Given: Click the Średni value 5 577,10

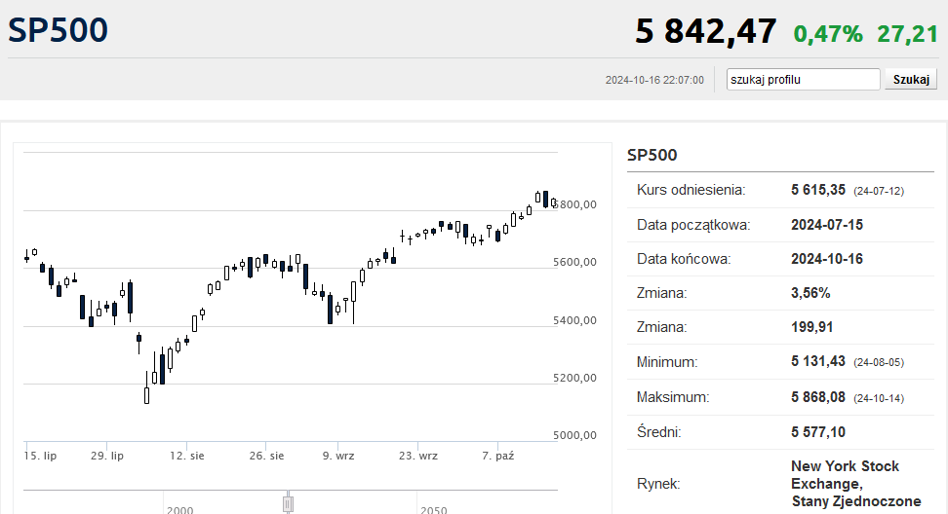Looking at the screenshot, I should 818,432.
